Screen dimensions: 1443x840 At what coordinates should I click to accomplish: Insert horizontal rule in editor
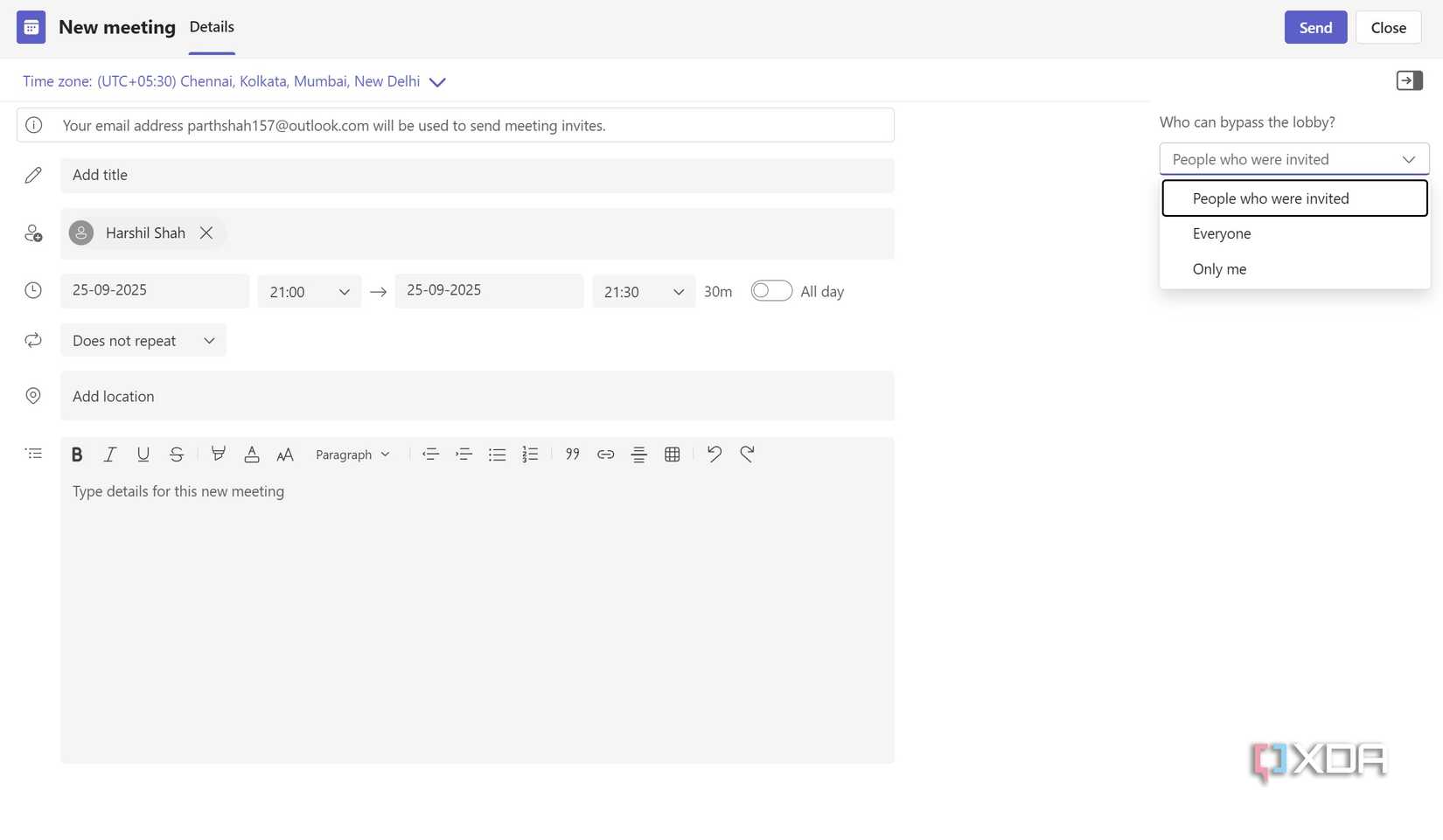click(x=638, y=455)
